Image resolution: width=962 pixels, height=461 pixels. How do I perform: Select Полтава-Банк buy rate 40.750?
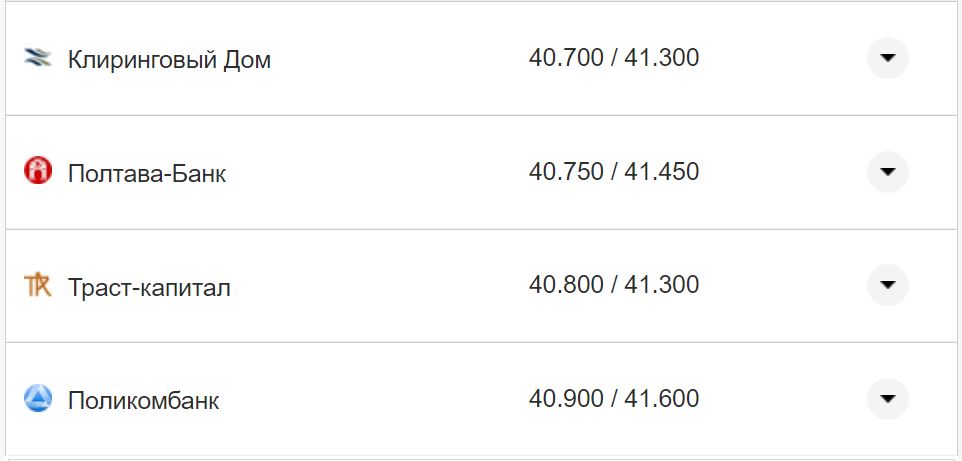[x=566, y=172]
